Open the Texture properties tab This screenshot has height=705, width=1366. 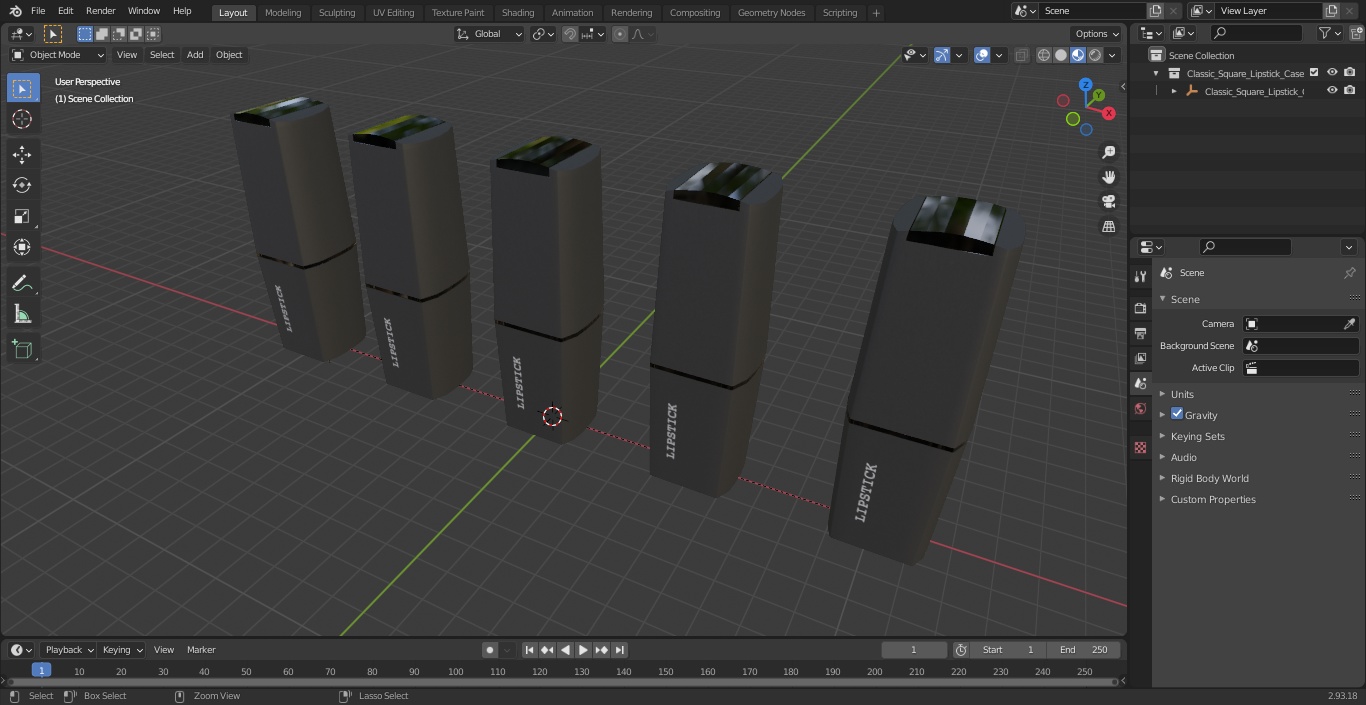click(x=1140, y=447)
